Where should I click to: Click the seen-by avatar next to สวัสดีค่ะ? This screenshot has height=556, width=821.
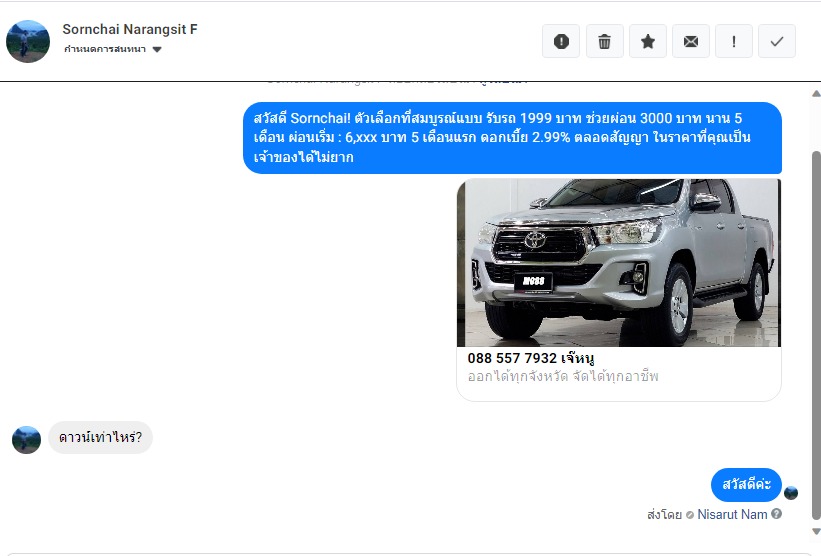(791, 493)
